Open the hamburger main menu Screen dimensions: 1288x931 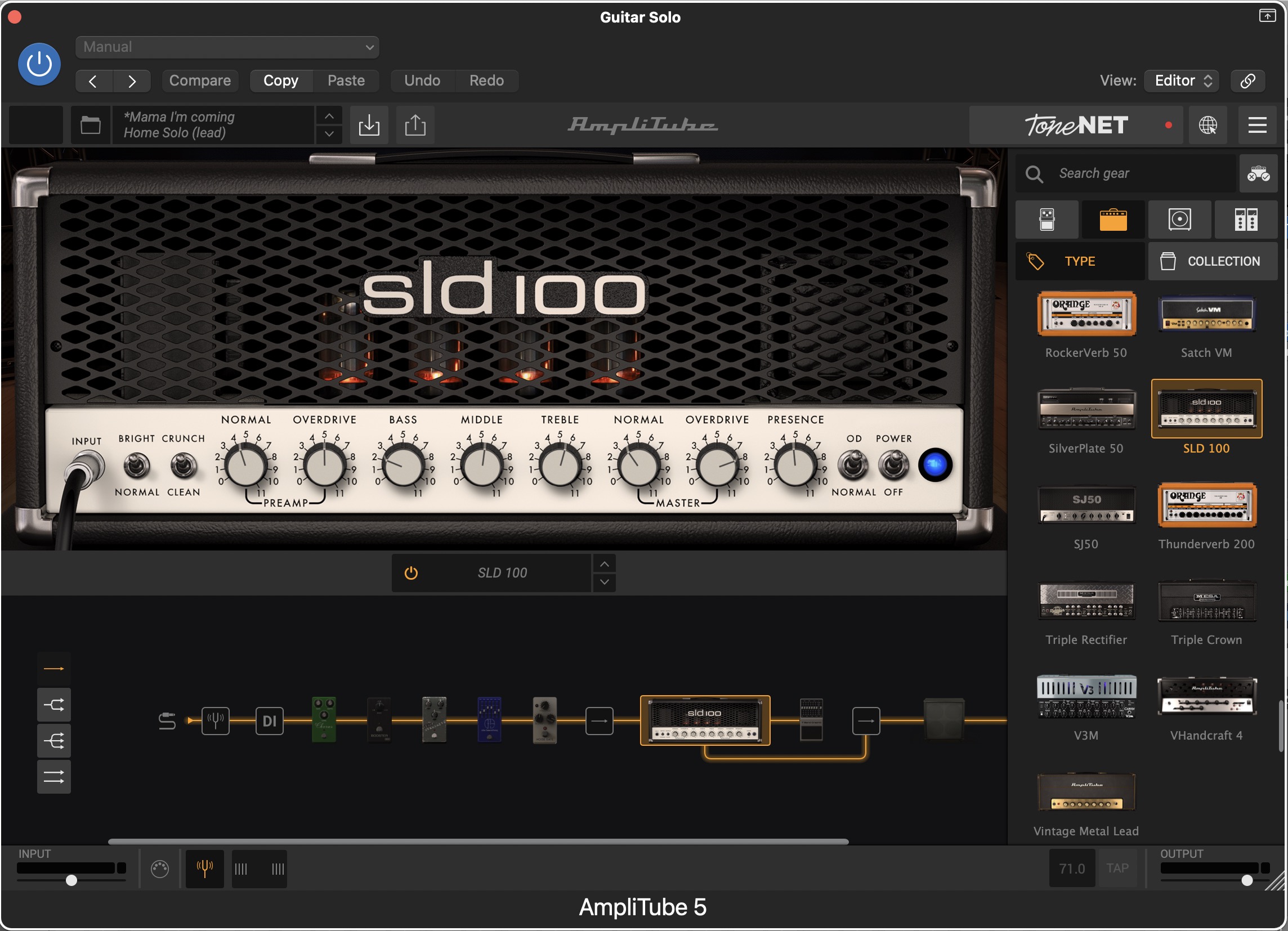click(1258, 125)
